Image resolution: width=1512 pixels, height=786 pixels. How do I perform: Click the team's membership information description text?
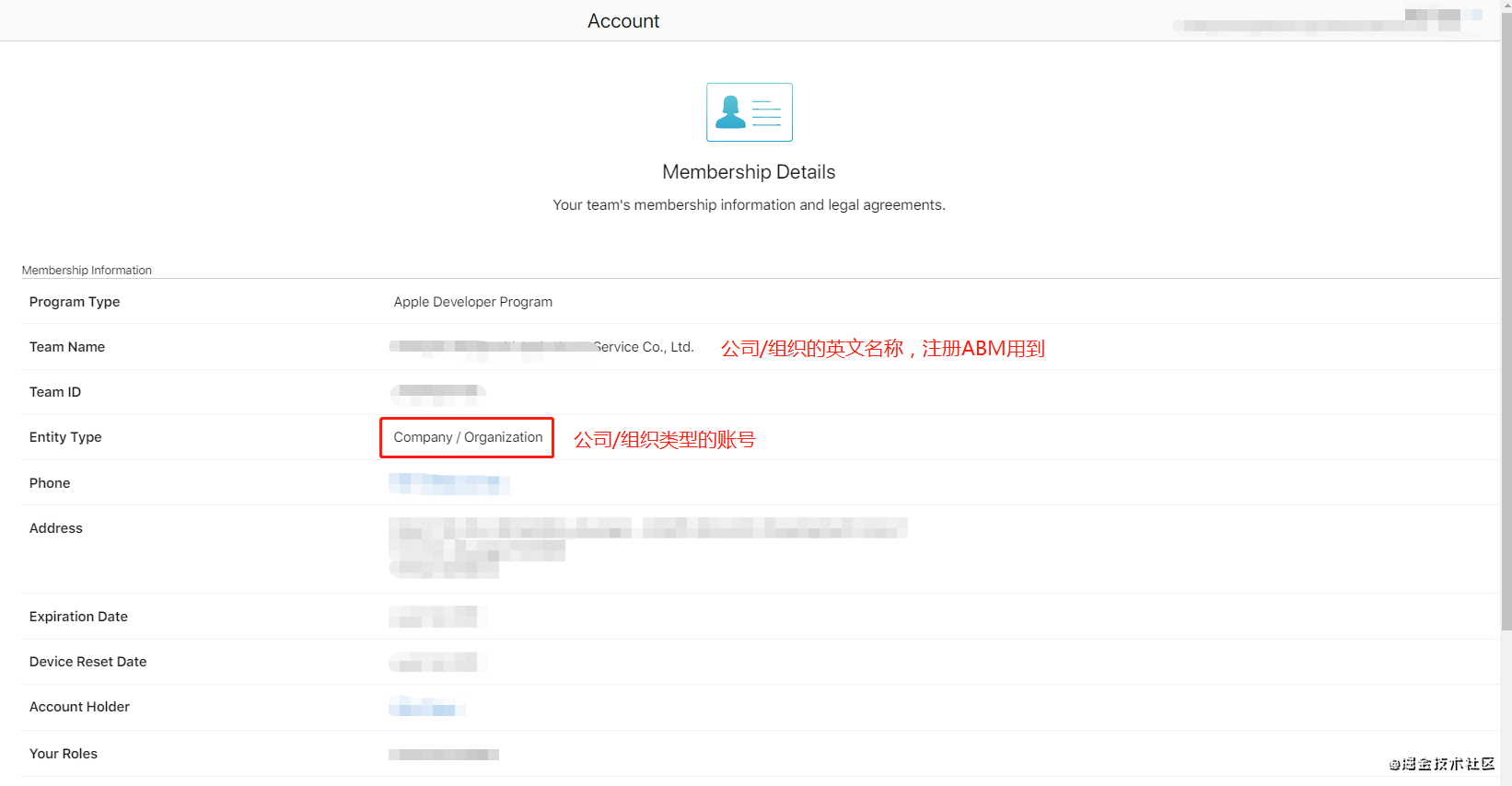[749, 205]
